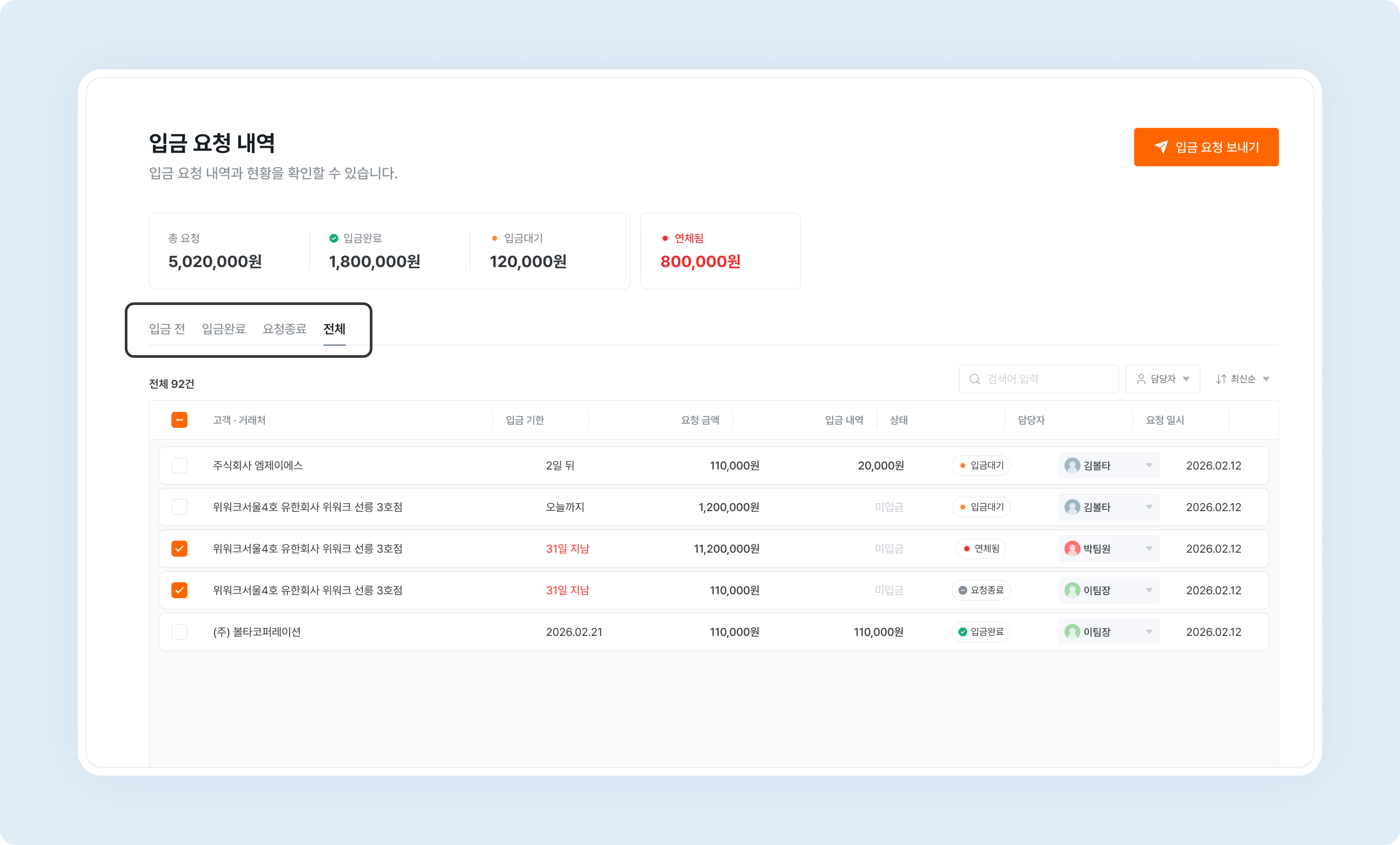The height and width of the screenshot is (845, 1400).
Task: Uncheck the checkbox on the 요청종료 row
Action: [x=180, y=590]
